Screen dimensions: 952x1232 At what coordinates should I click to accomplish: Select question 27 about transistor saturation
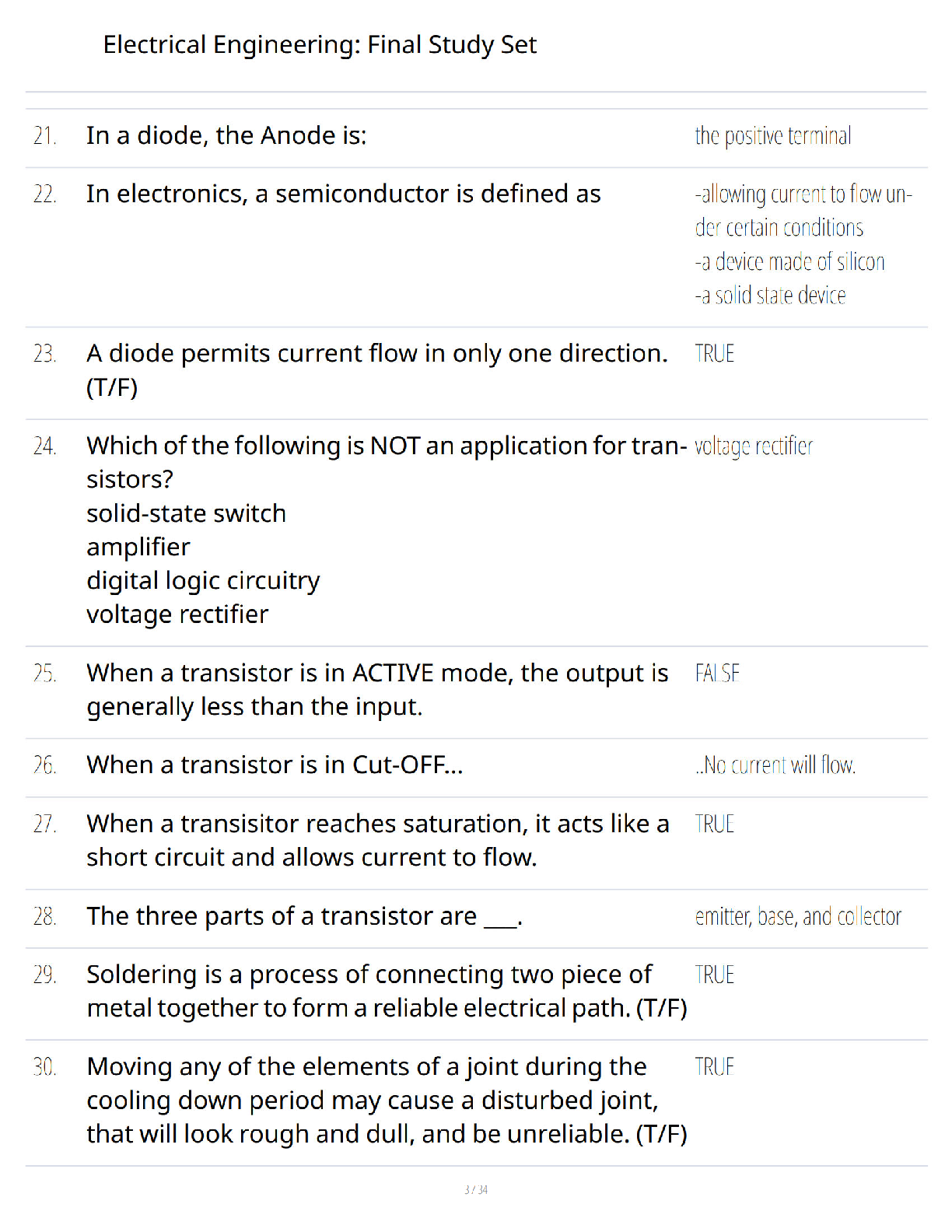coord(378,841)
